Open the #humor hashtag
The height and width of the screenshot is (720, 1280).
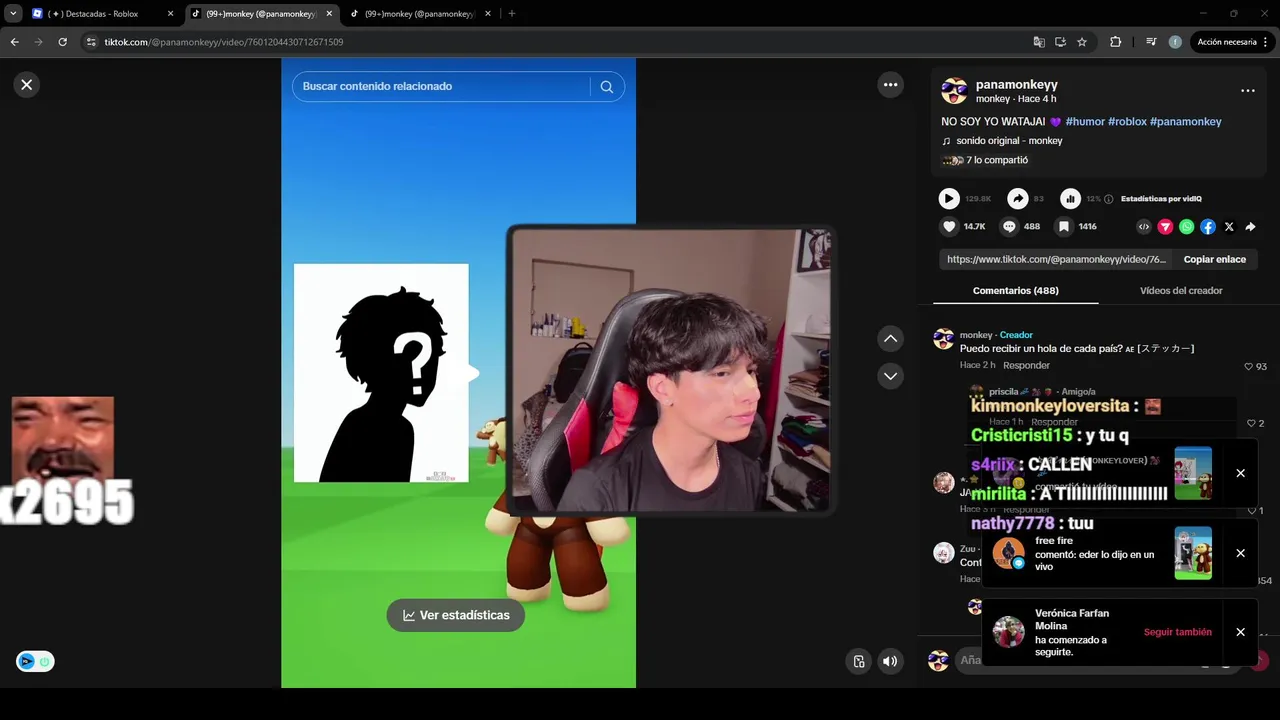[x=1085, y=122]
